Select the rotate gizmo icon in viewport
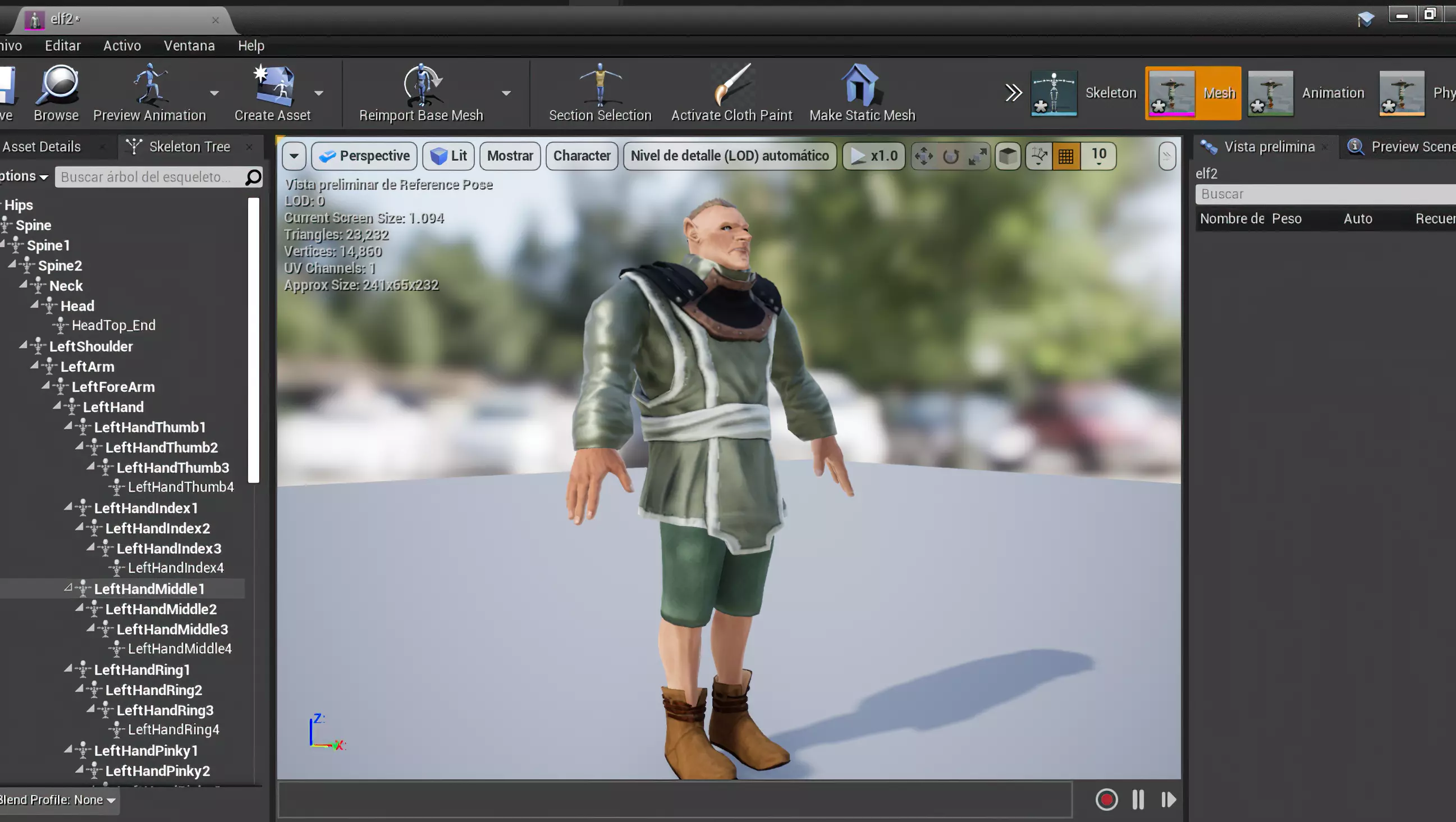Screen dimensions: 1456x822 951,156
